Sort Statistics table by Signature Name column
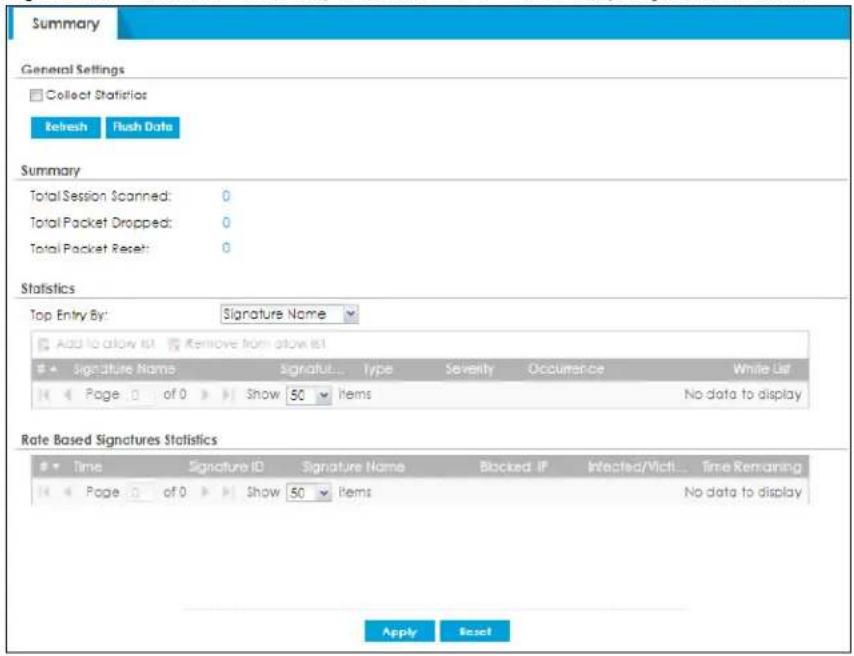This screenshot has width=854, height=656. 124,369
